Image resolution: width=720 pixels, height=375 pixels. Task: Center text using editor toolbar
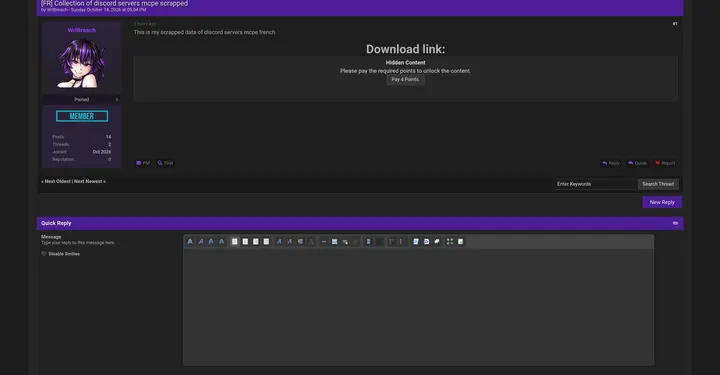pos(245,241)
